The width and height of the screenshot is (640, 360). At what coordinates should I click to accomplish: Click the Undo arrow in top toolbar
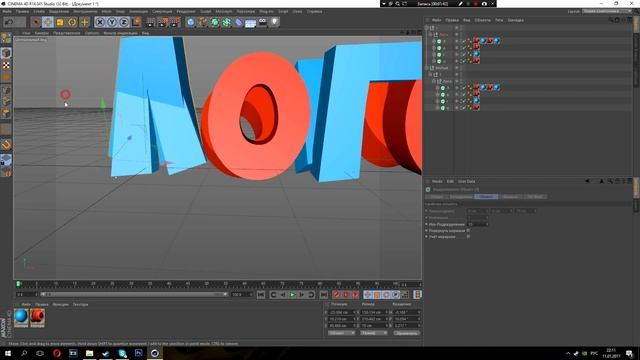click(9, 22)
